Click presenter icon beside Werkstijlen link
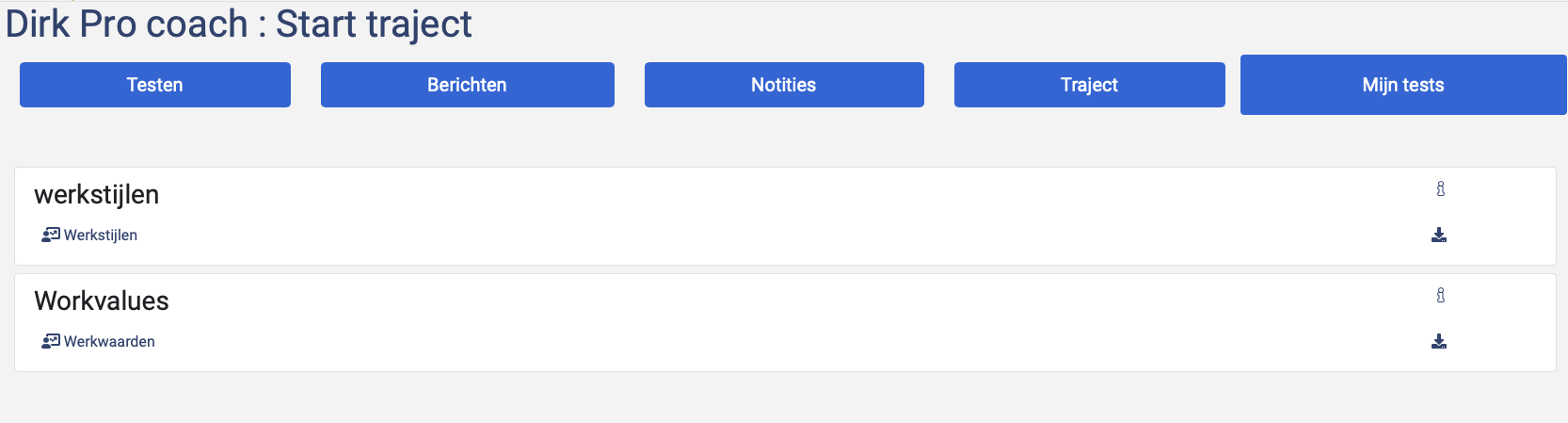The width and height of the screenshot is (1568, 423). click(51, 235)
